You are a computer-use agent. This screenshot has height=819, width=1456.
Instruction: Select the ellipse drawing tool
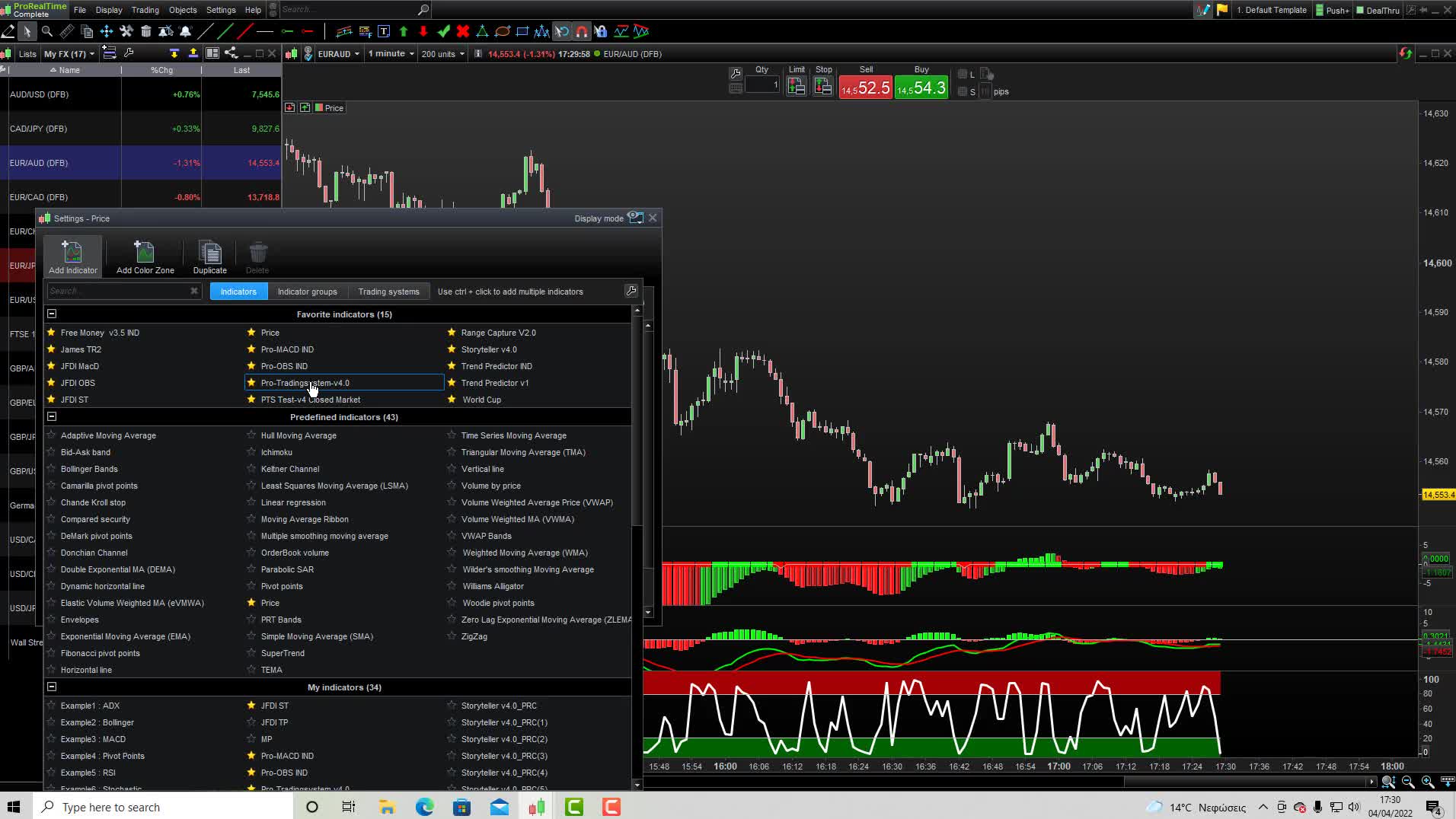[503, 31]
